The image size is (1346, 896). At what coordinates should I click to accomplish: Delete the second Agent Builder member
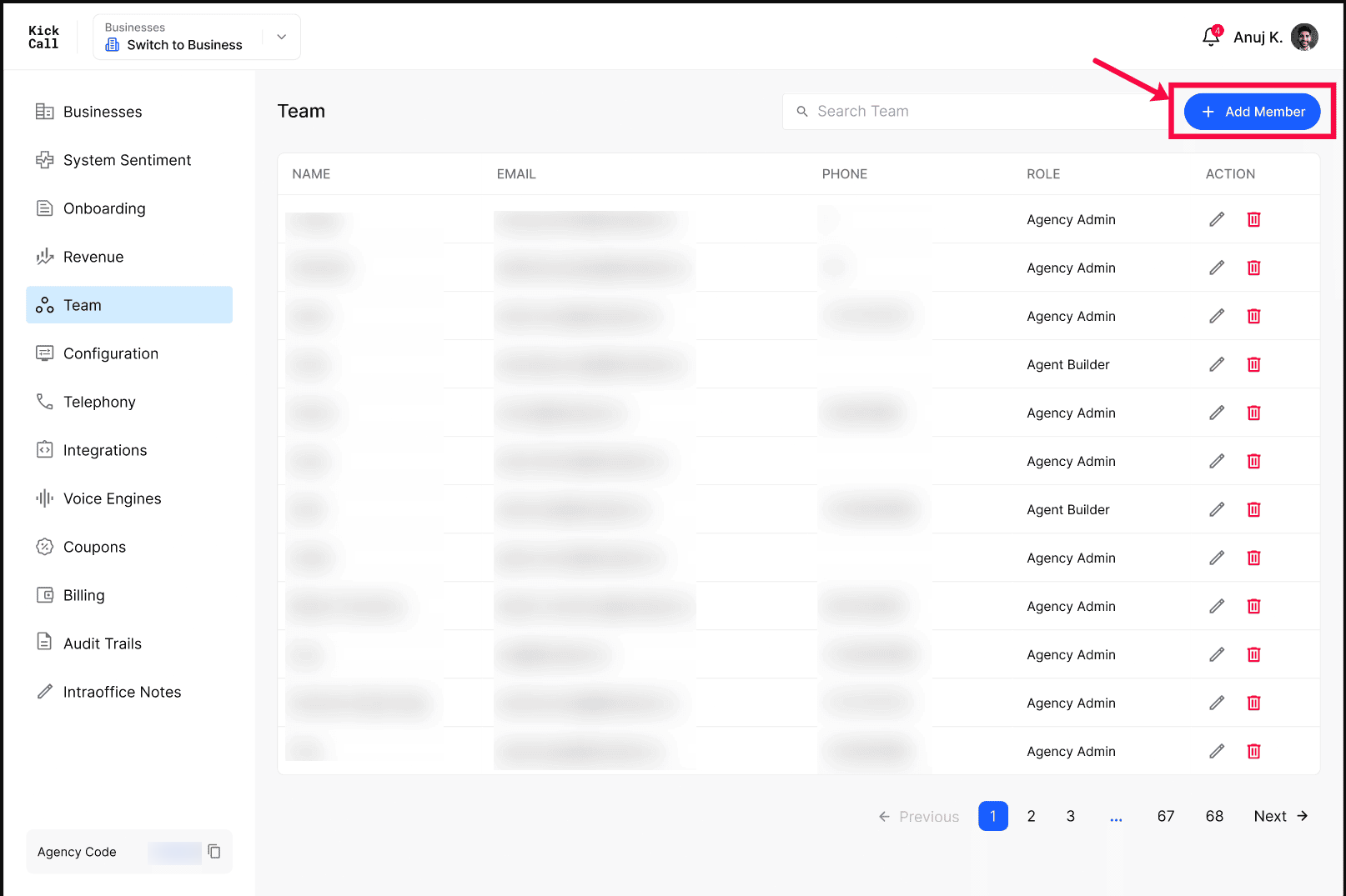point(1253,509)
